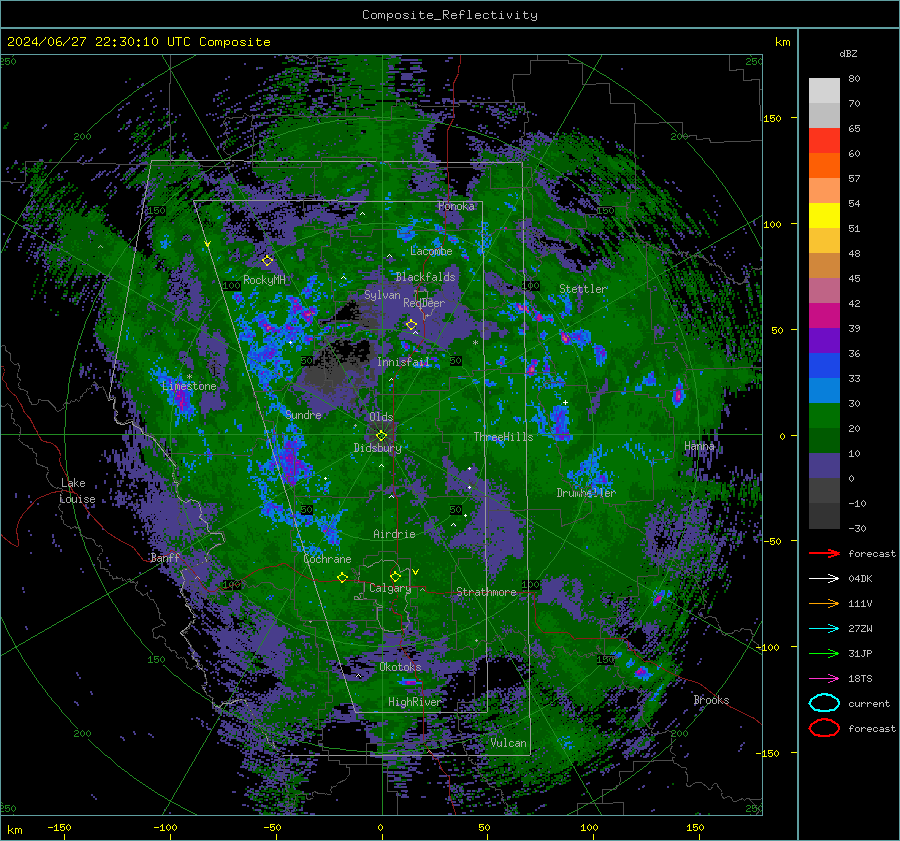
Task: Click the green 31JP arrow icon
Action: click(x=824, y=653)
